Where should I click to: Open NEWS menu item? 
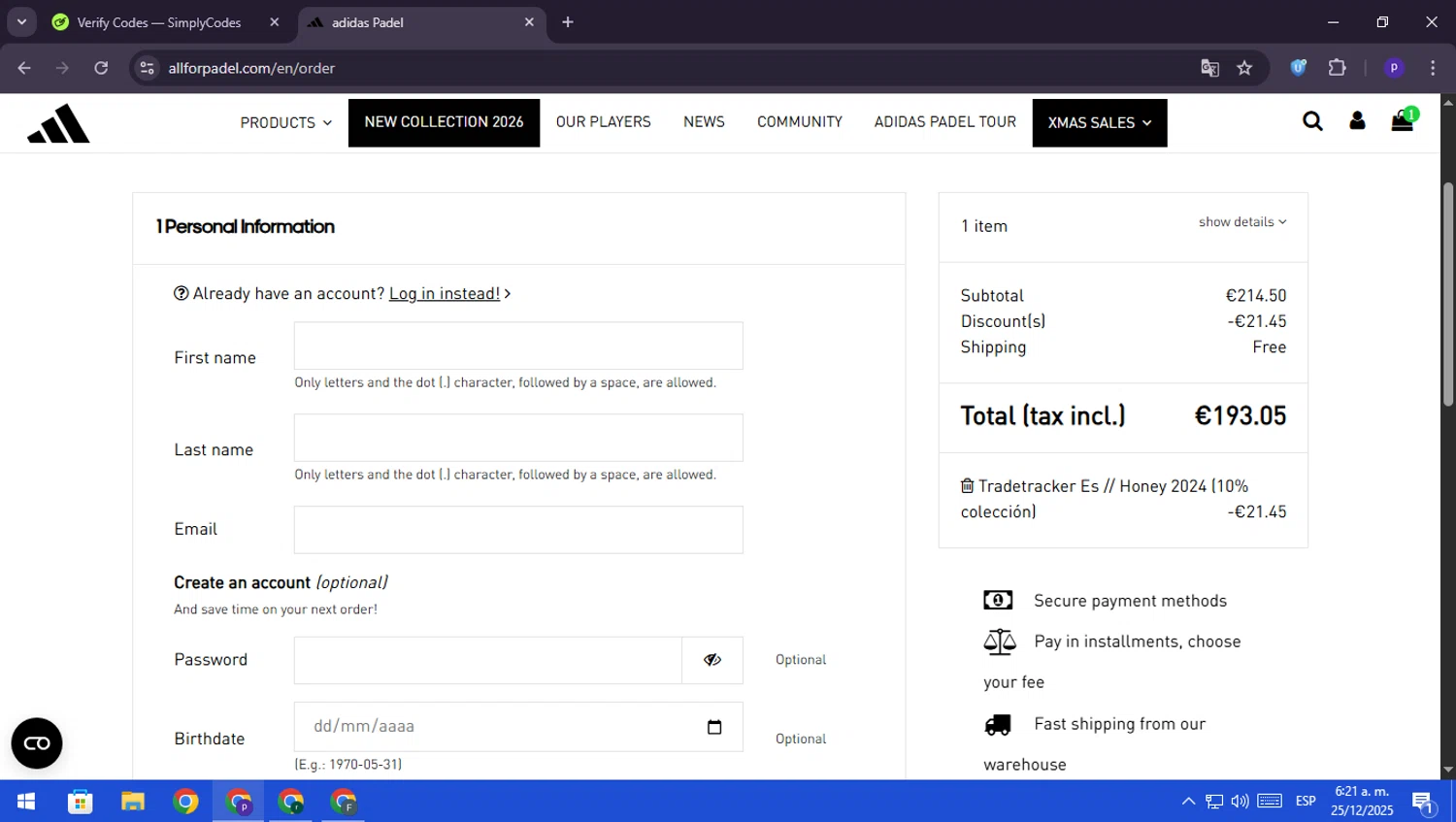pyautogui.click(x=704, y=122)
